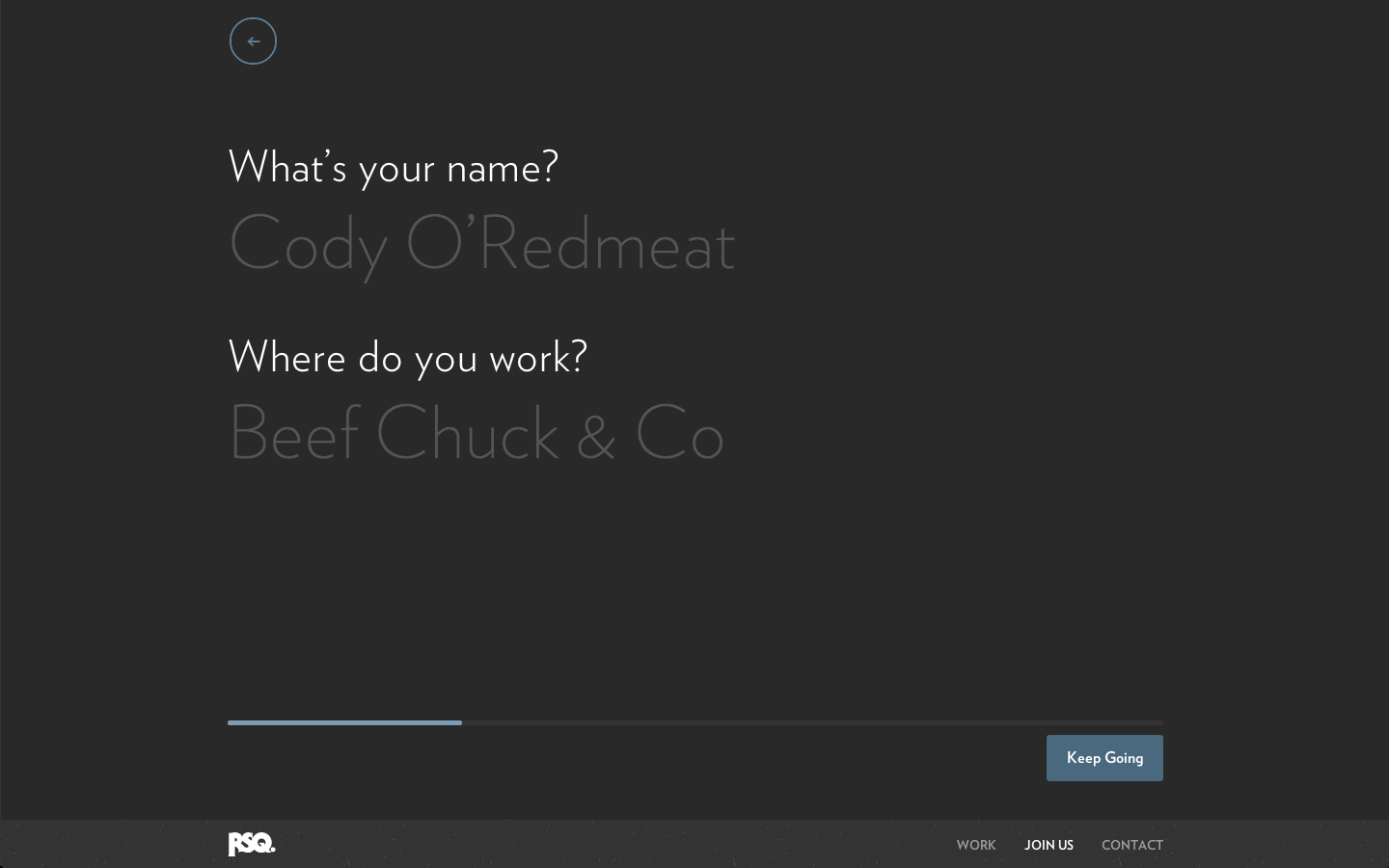Viewport: 1389px width, 868px height.
Task: Click the filled portion of the progress indicator
Action: 344,722
